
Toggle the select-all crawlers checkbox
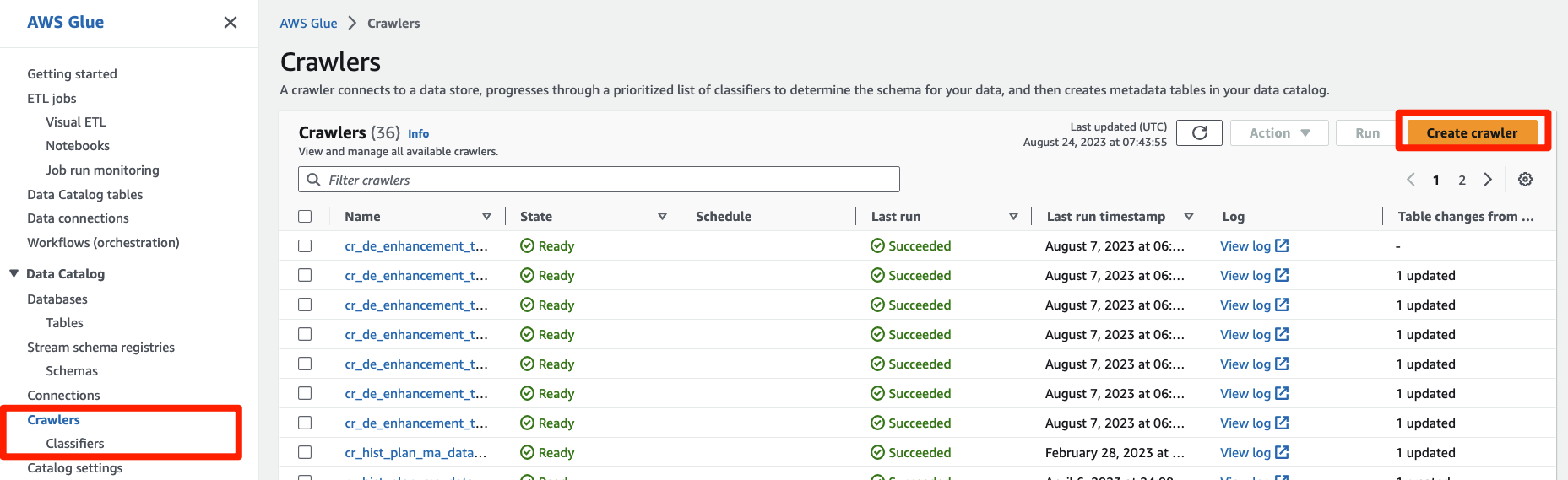305,217
